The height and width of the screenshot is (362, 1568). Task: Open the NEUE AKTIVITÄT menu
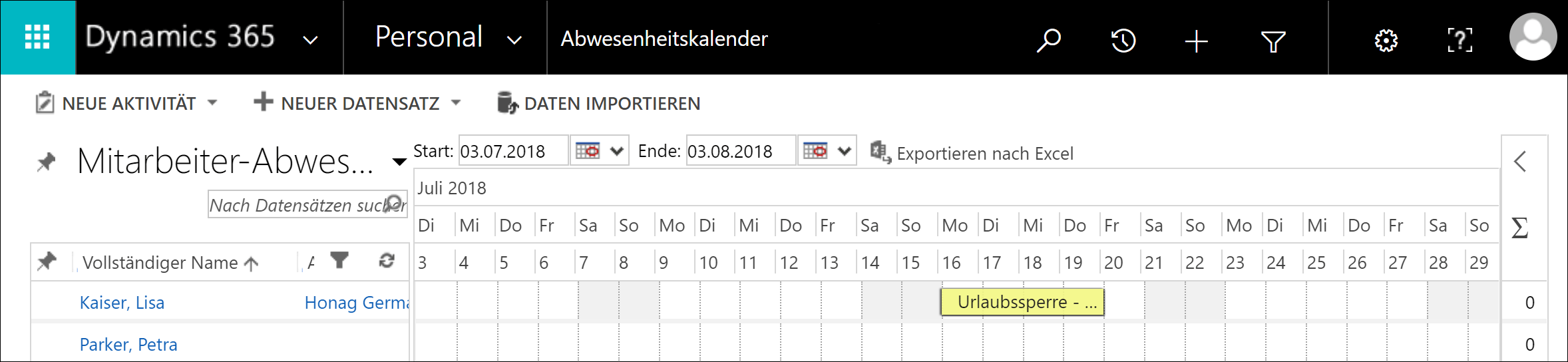tap(126, 103)
